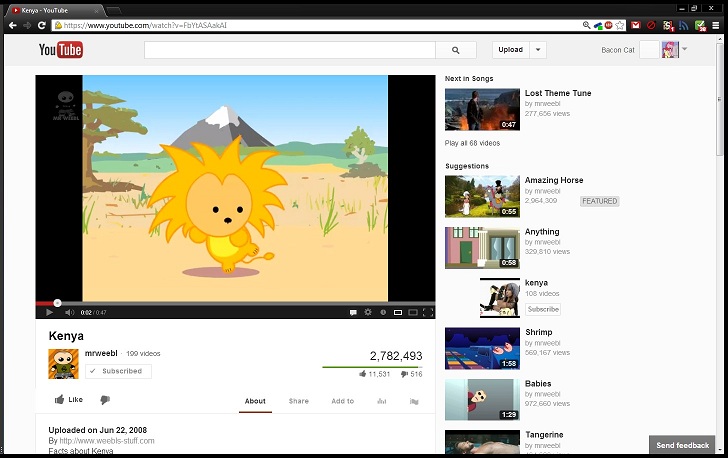Click the Upload button
Image resolution: width=728 pixels, height=458 pixels.
pos(511,50)
